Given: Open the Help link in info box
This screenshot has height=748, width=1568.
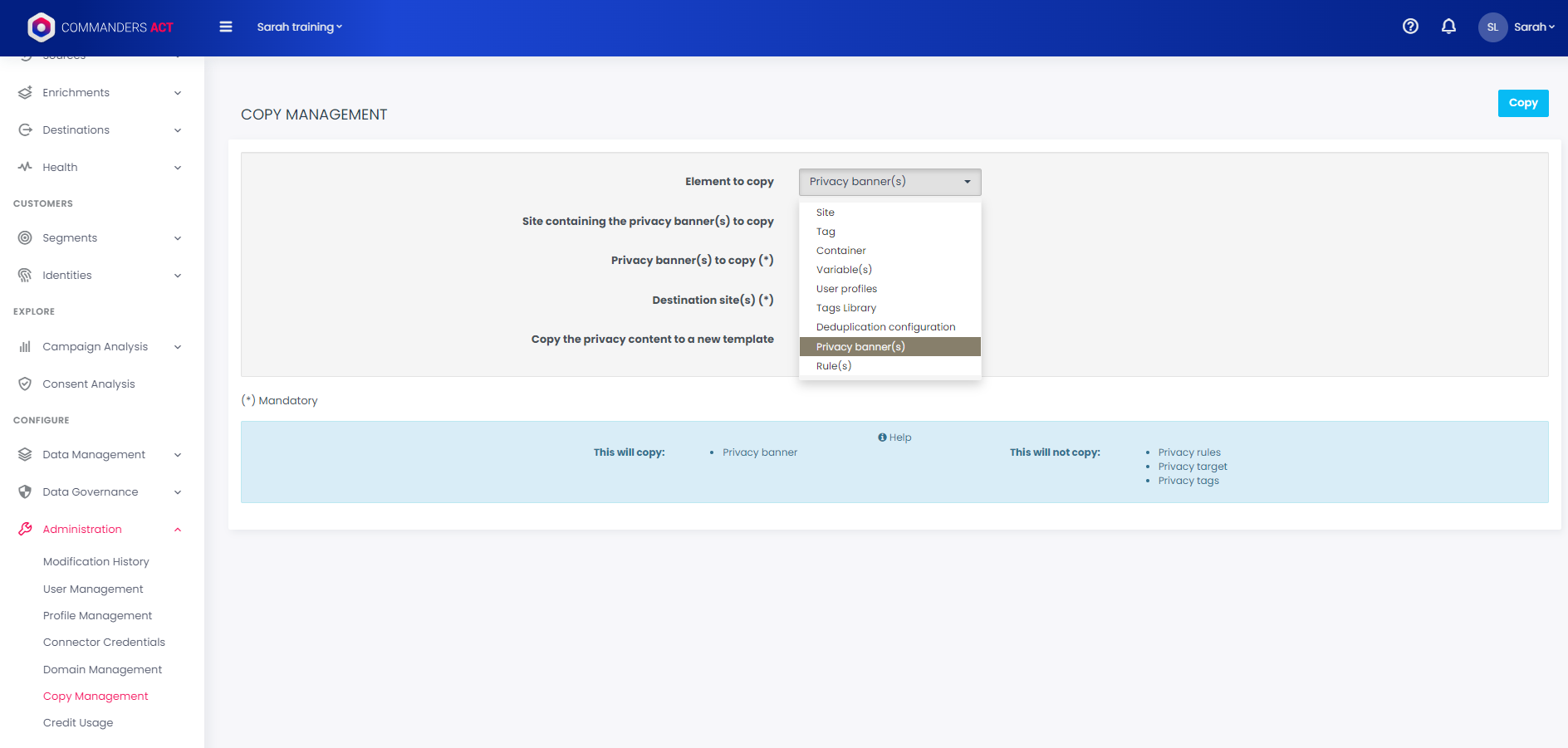Looking at the screenshot, I should 894,438.
